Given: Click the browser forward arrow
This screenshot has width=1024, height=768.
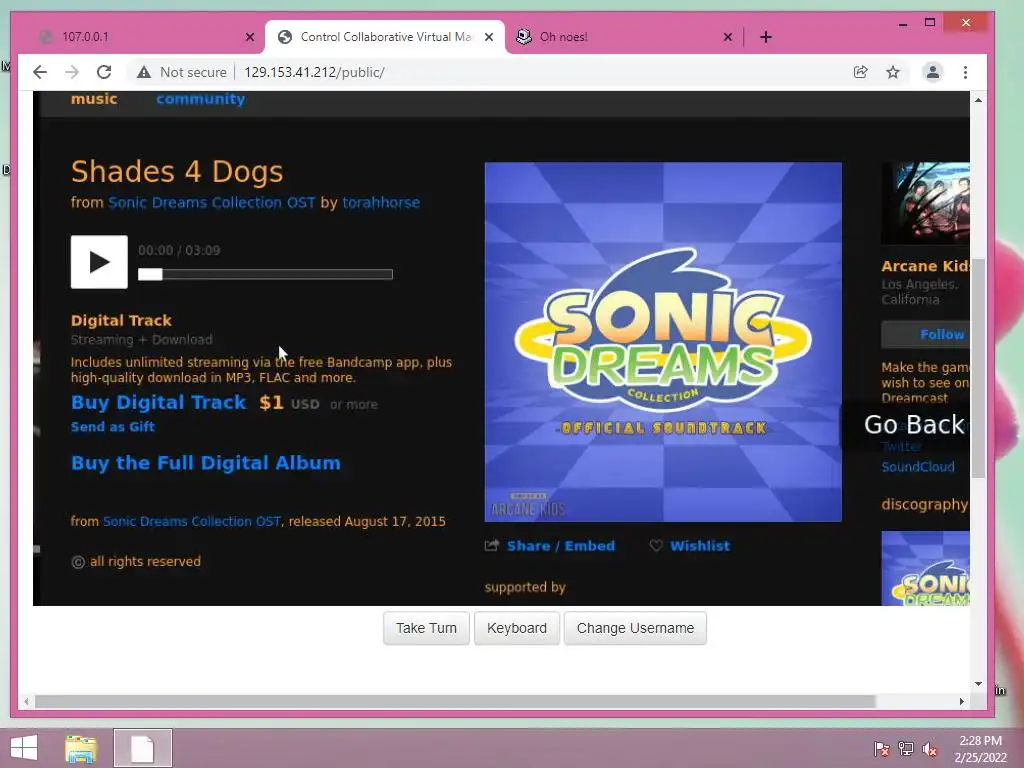Looking at the screenshot, I should [72, 72].
